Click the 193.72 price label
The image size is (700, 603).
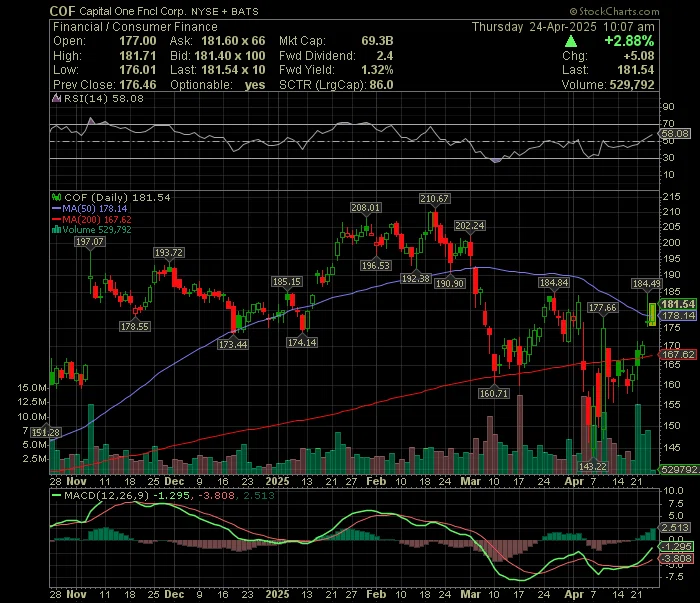(x=168, y=253)
